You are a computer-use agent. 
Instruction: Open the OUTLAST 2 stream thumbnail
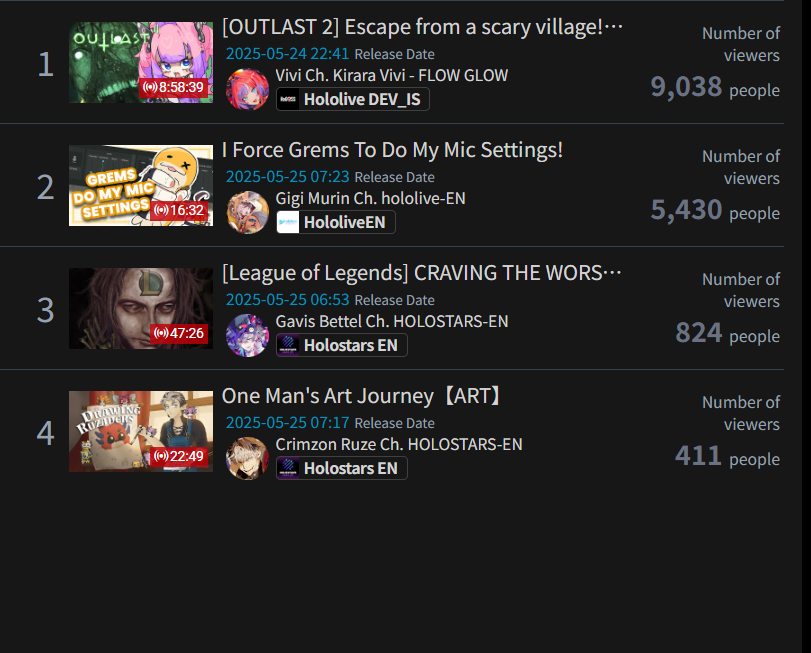[141, 62]
